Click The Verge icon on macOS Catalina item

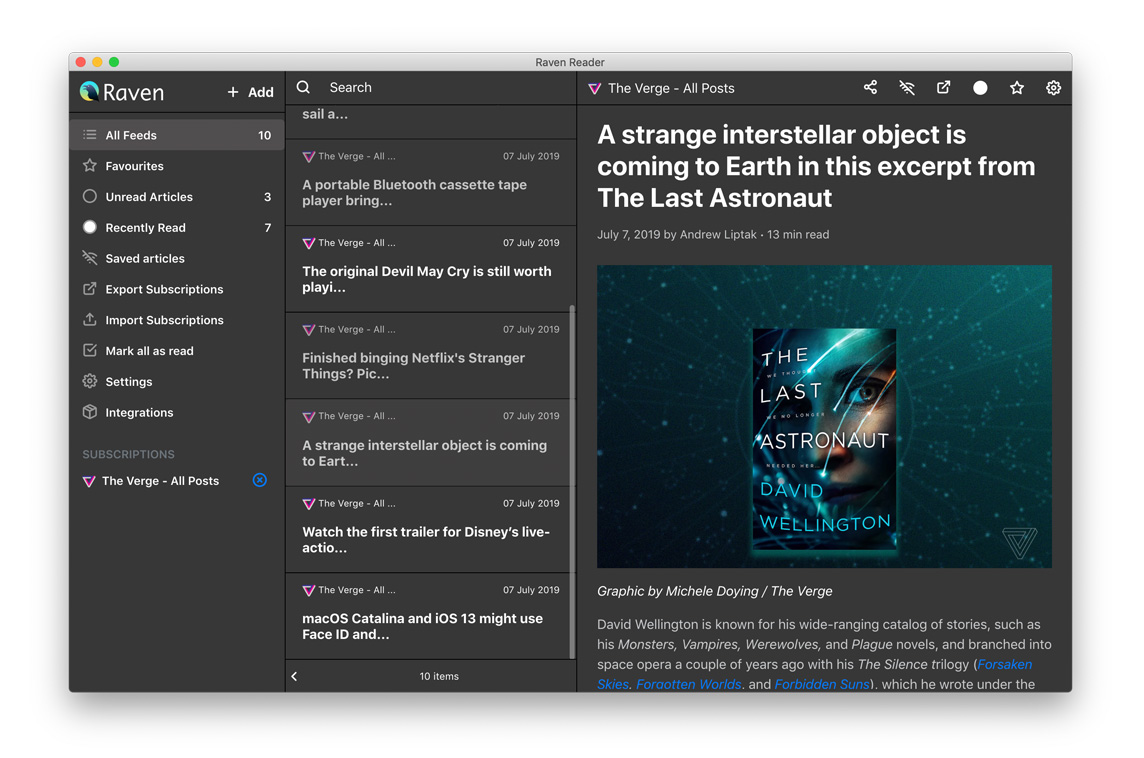[x=309, y=590]
